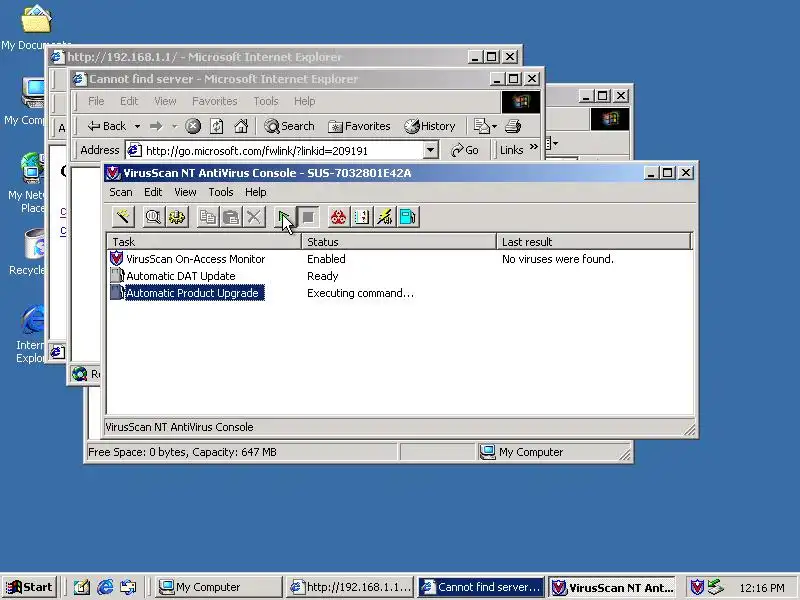Expand the Mail button dropdown arrow

[x=494, y=126]
